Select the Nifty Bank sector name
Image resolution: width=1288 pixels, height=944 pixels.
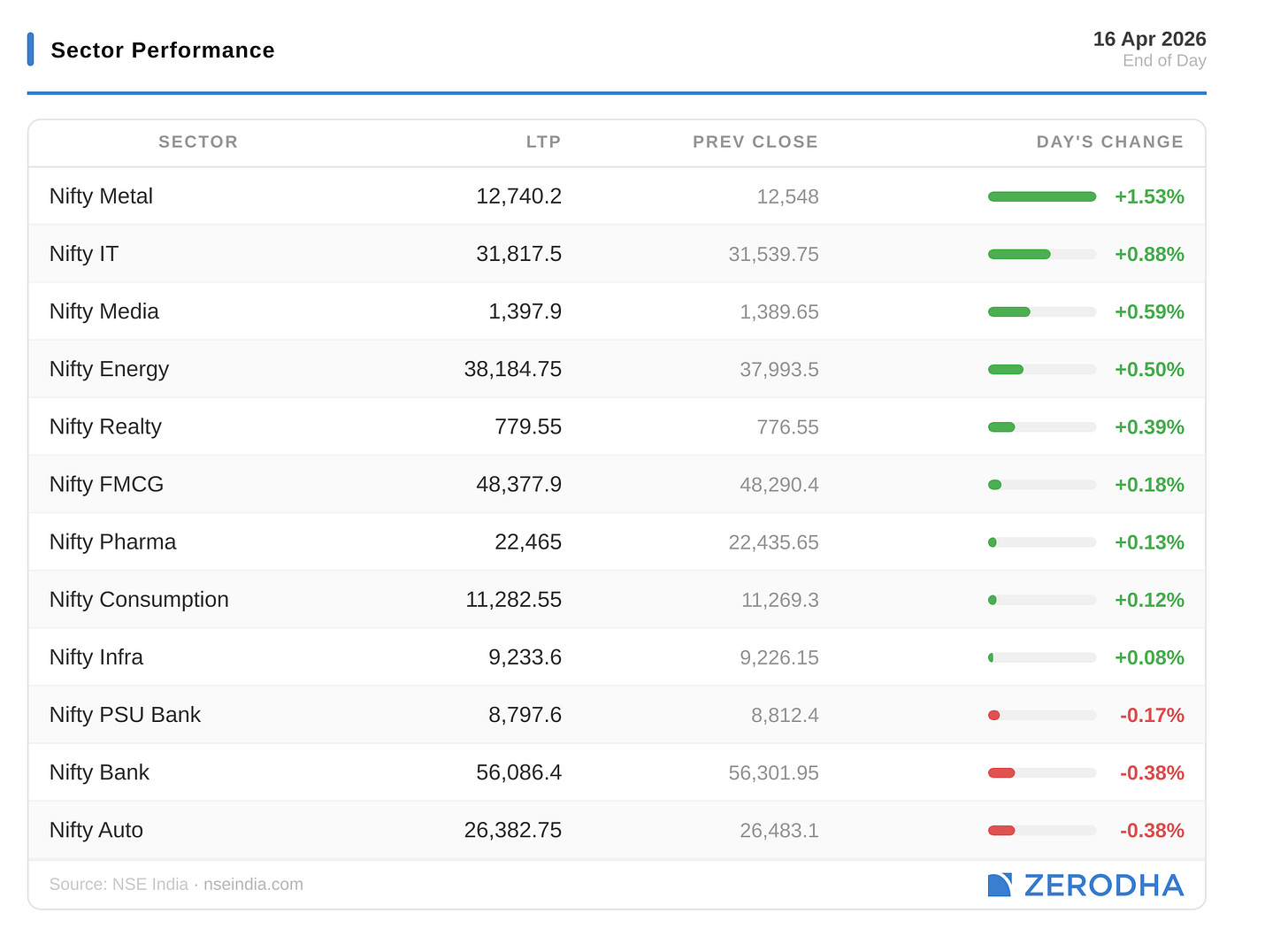99,772
